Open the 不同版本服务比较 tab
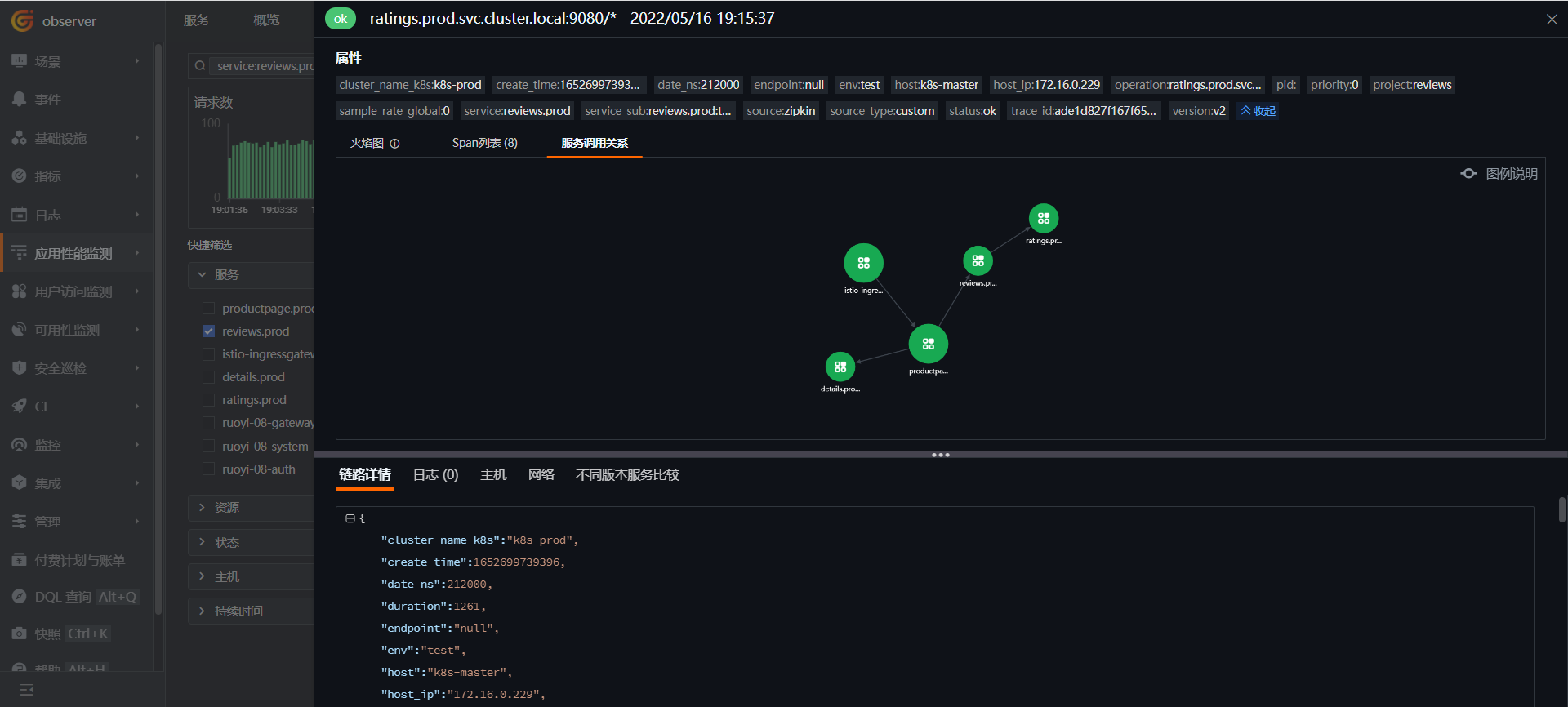 (x=627, y=475)
